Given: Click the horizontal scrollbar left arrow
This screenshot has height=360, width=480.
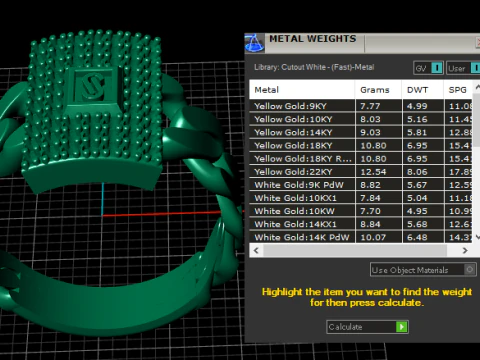Looking at the screenshot, I should [x=256, y=250].
